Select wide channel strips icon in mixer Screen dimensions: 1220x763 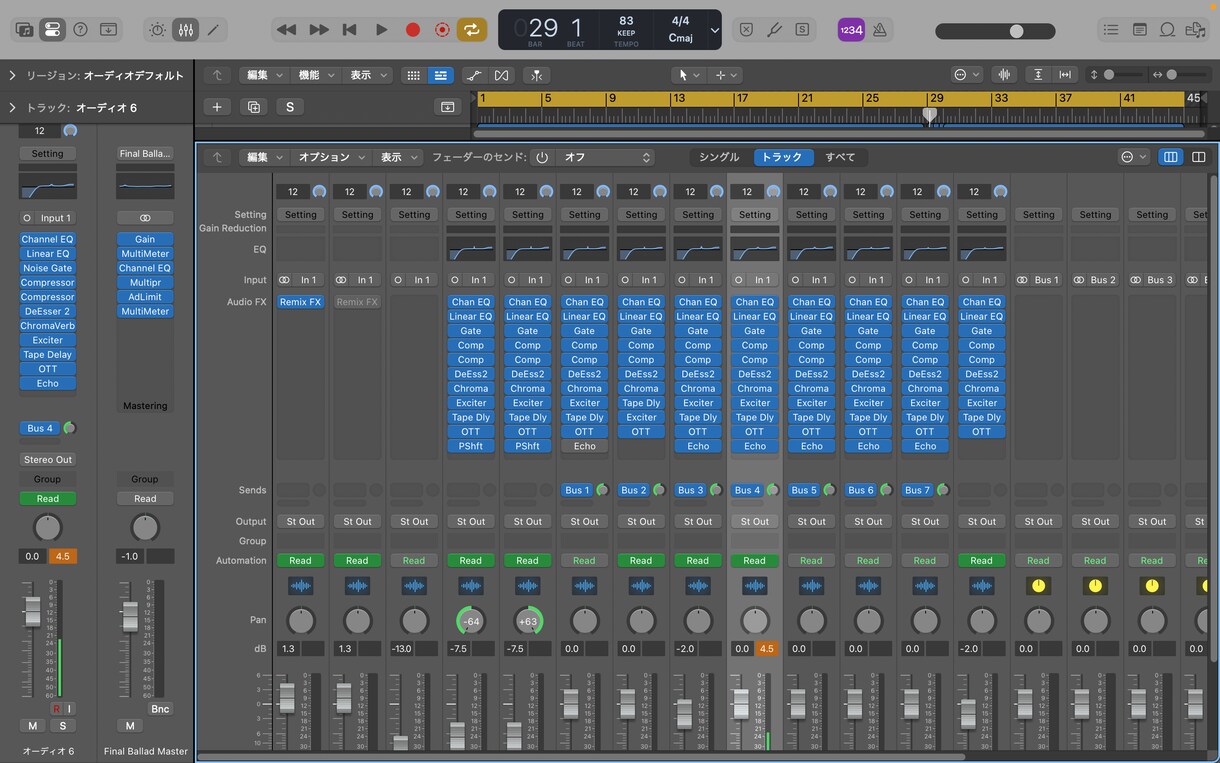[x=1198, y=157]
